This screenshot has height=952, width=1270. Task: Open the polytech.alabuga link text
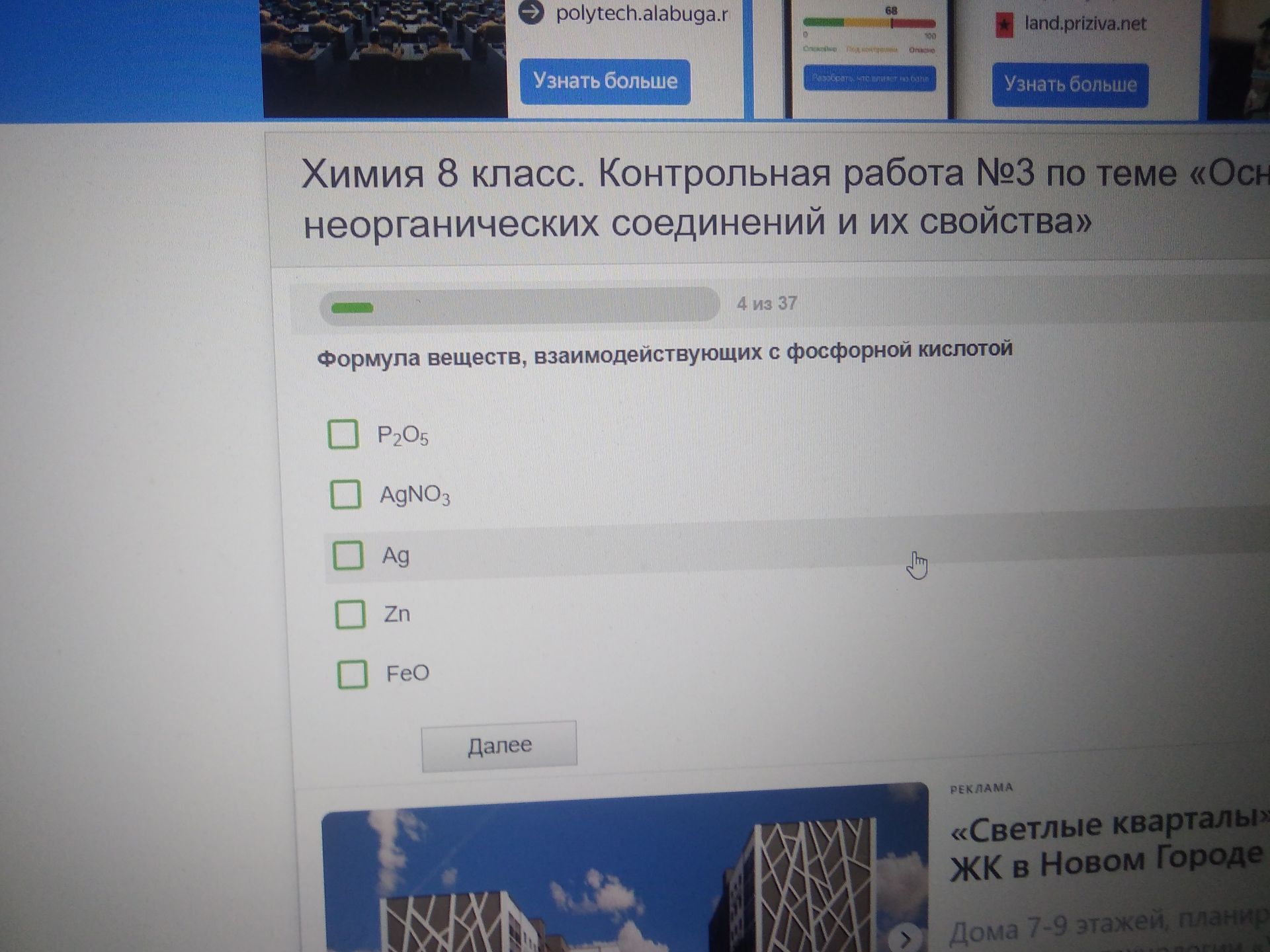point(642,13)
